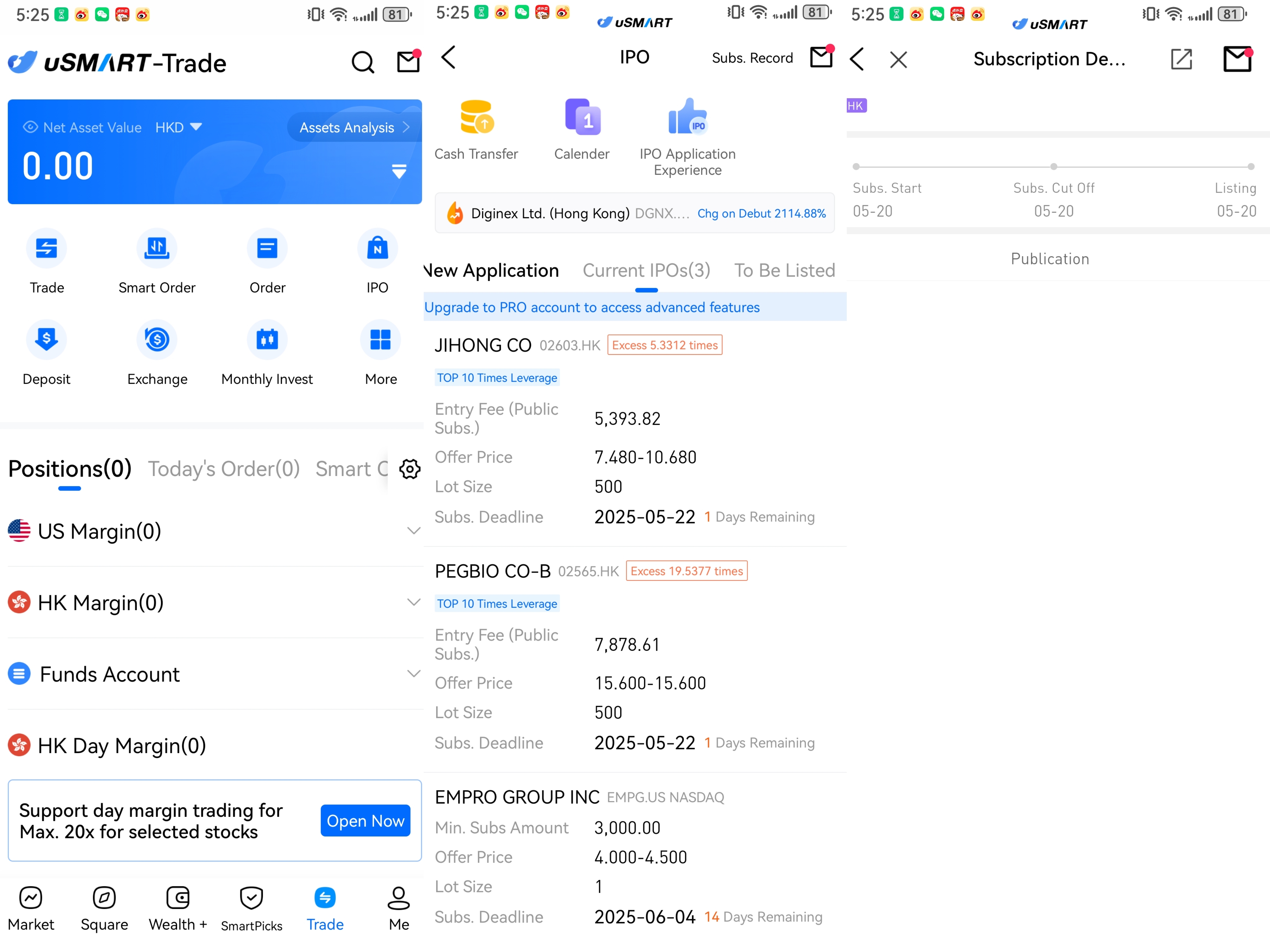Open Monthly Invest calendar icon
This screenshot has width=1270, height=952.
coord(267,339)
